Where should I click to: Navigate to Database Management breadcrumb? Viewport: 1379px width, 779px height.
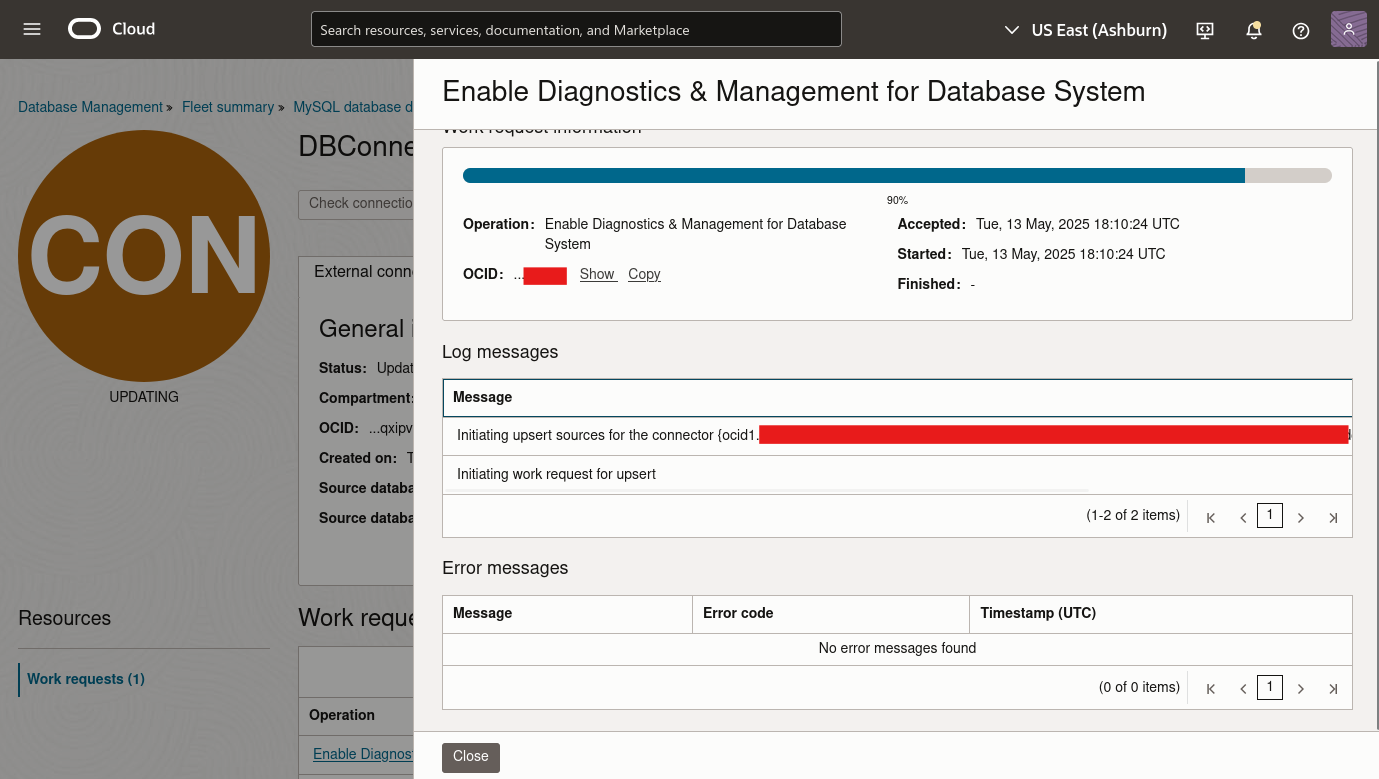pyautogui.click(x=88, y=107)
